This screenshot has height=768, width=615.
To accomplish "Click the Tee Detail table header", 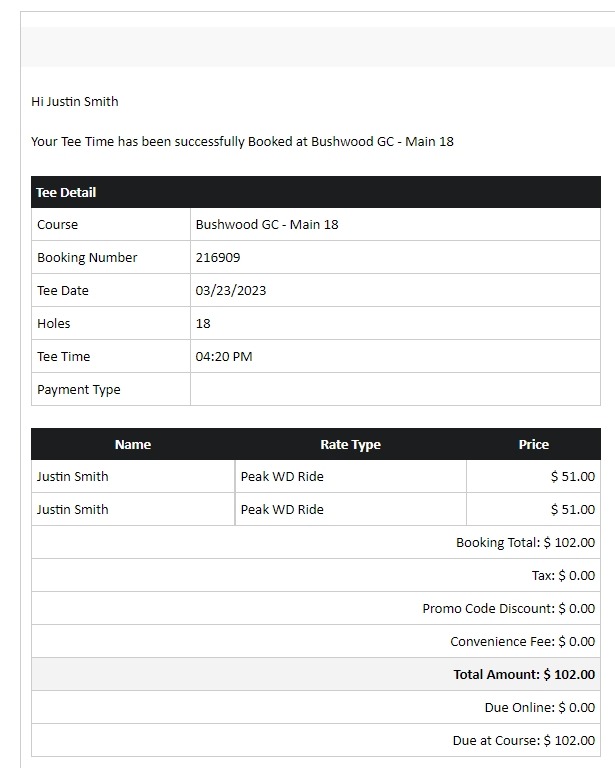I will coord(316,192).
